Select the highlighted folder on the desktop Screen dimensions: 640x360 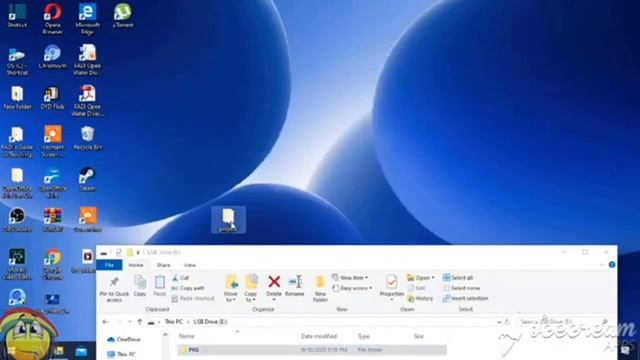click(x=229, y=220)
